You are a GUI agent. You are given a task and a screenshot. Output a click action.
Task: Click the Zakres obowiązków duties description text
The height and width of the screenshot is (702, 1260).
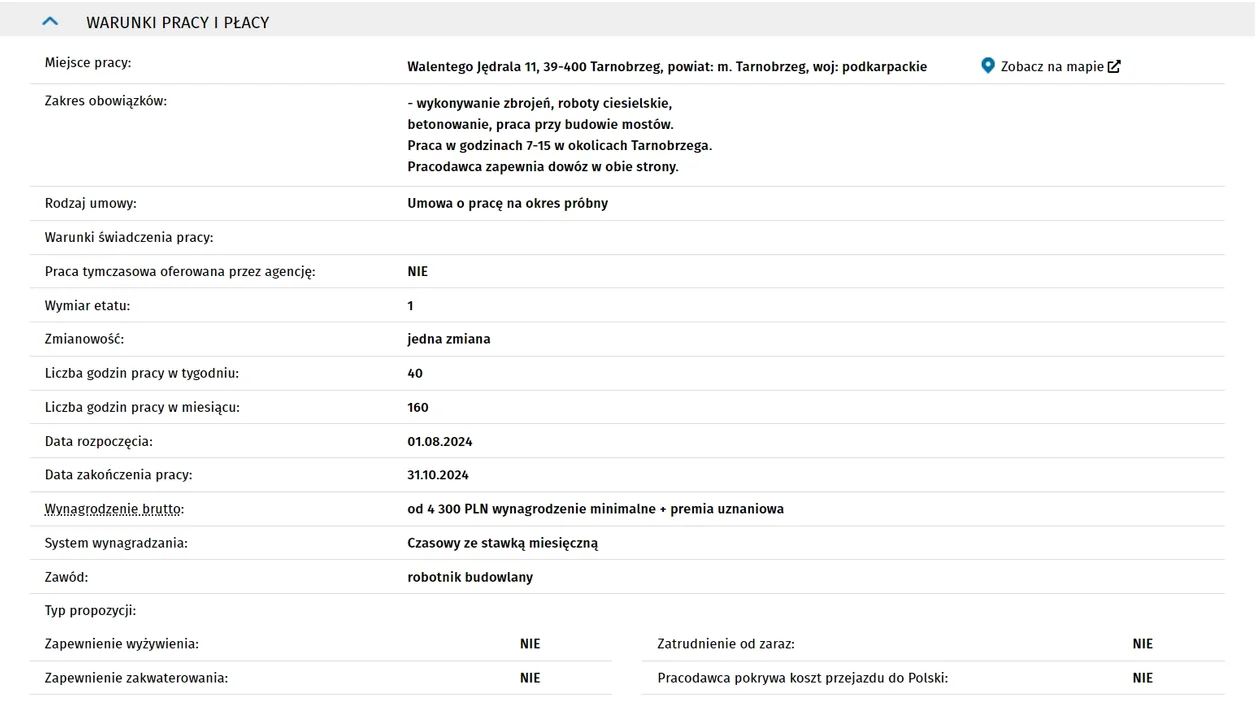(x=560, y=135)
